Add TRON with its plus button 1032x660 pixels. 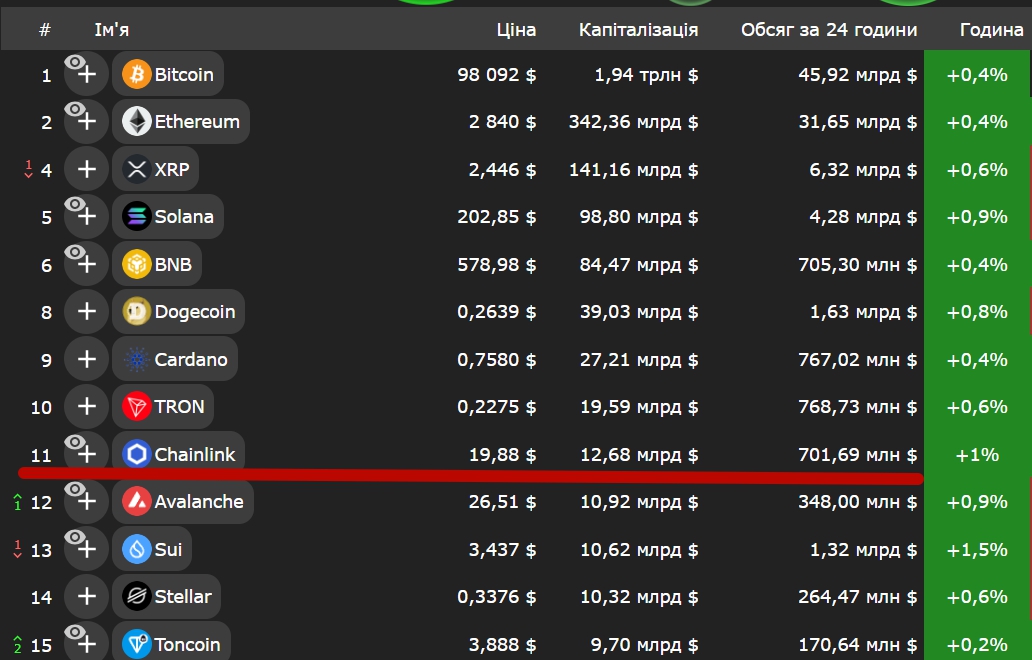point(86,406)
